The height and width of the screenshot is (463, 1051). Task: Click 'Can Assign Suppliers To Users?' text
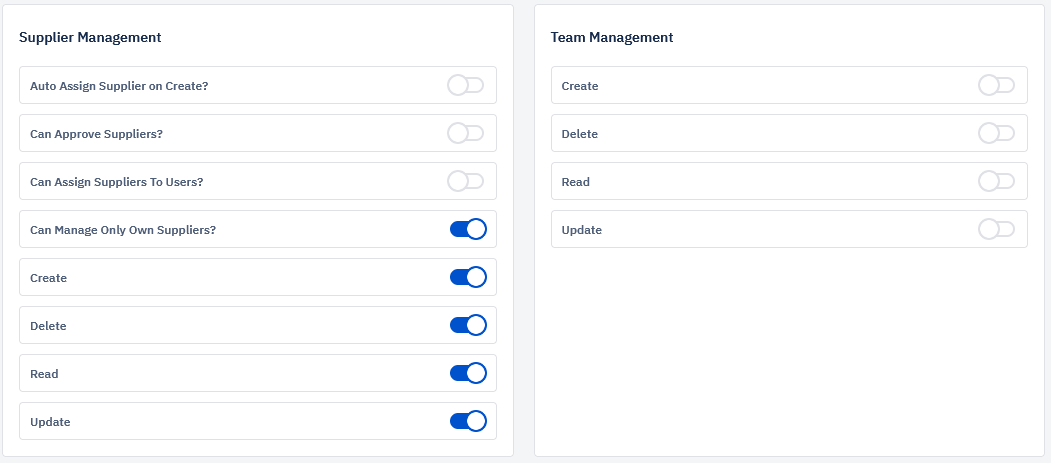(117, 182)
